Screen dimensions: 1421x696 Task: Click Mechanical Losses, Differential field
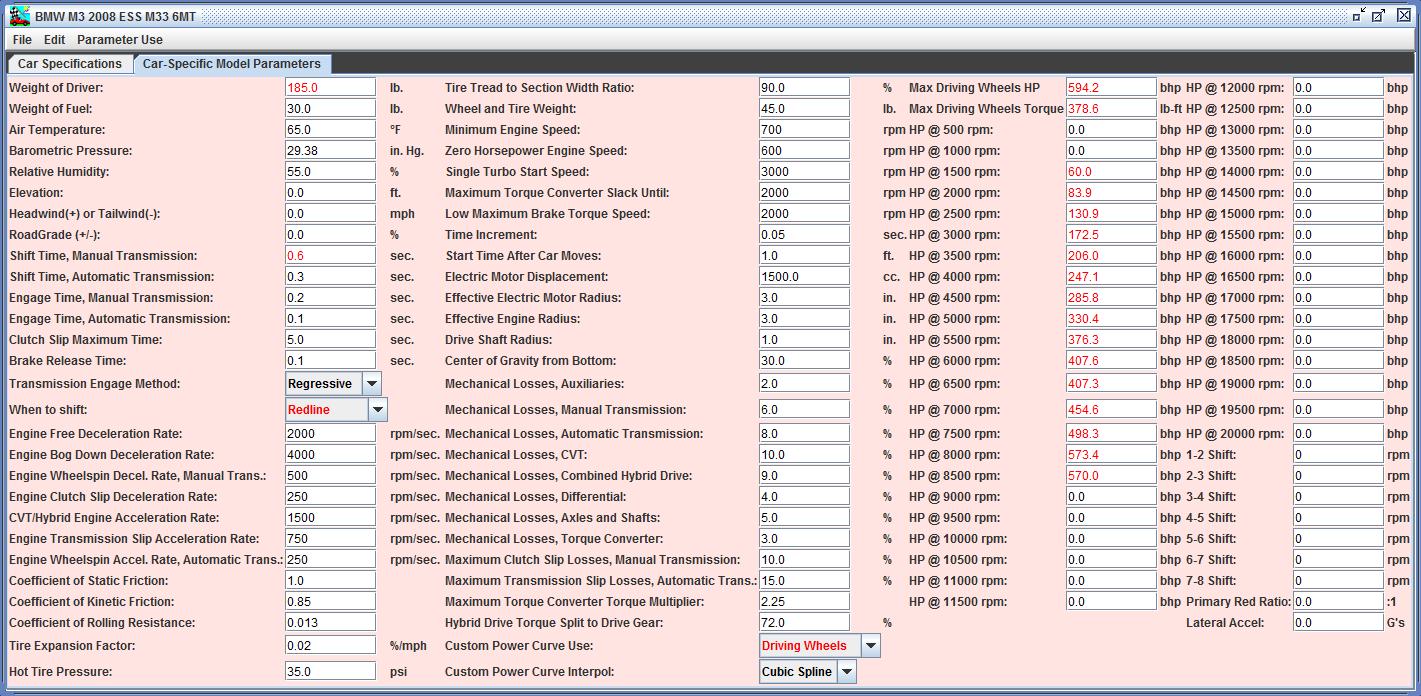coord(804,497)
